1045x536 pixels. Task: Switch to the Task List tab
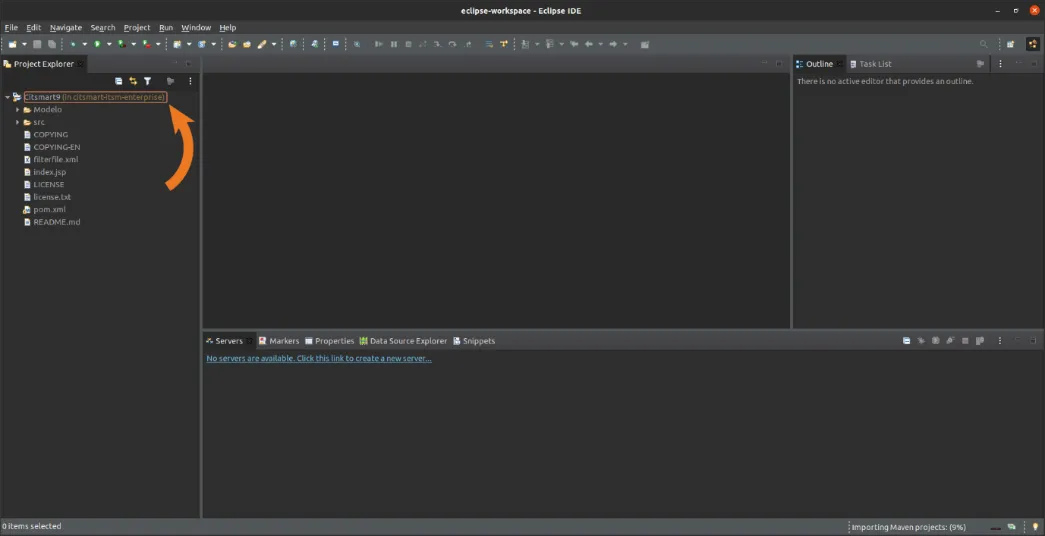tap(871, 64)
